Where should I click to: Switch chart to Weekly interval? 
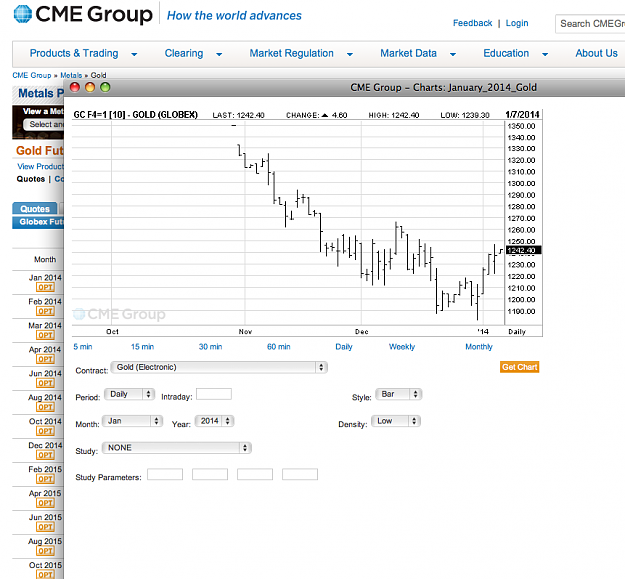402,347
